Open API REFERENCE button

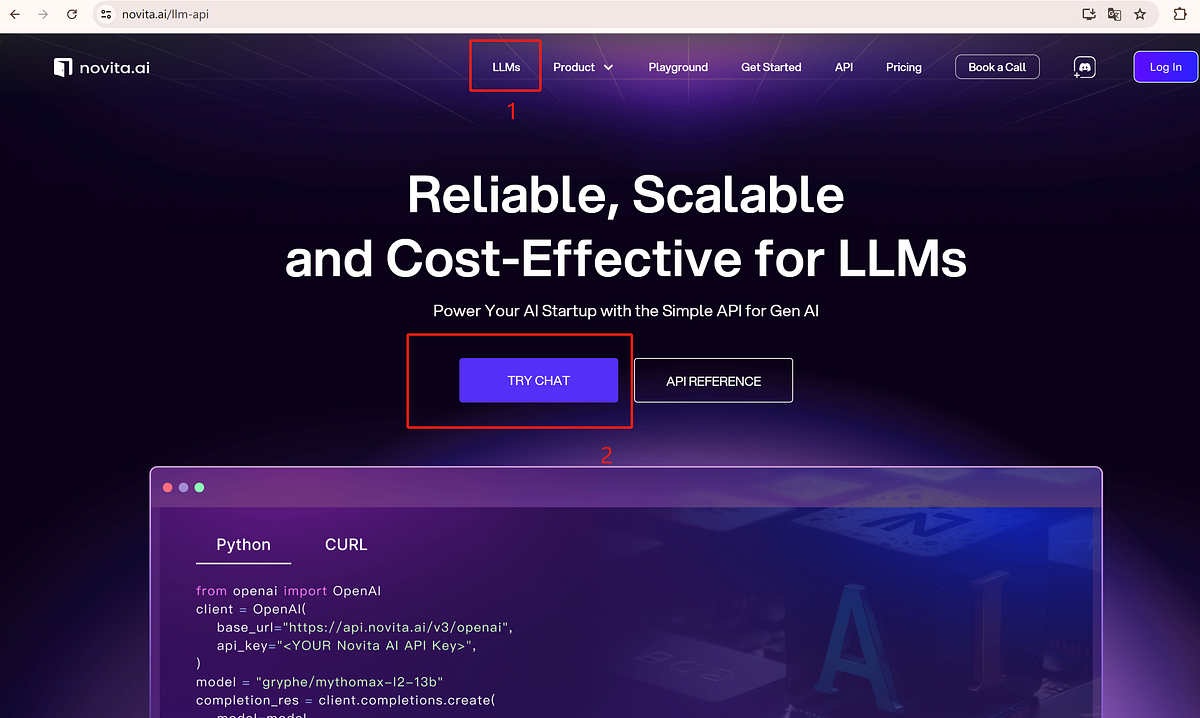pyautogui.click(x=714, y=380)
